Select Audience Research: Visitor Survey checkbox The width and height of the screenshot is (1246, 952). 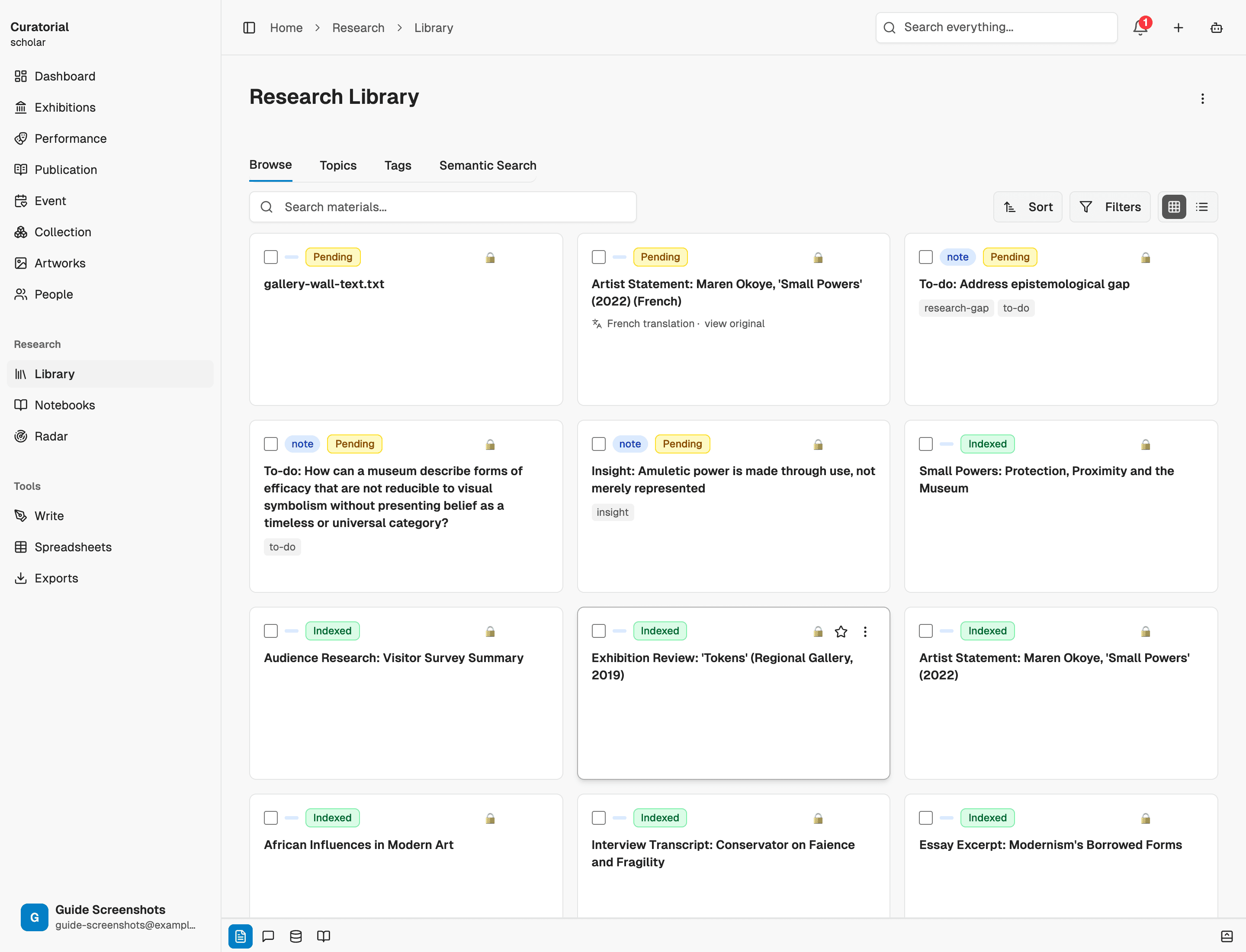tap(271, 631)
